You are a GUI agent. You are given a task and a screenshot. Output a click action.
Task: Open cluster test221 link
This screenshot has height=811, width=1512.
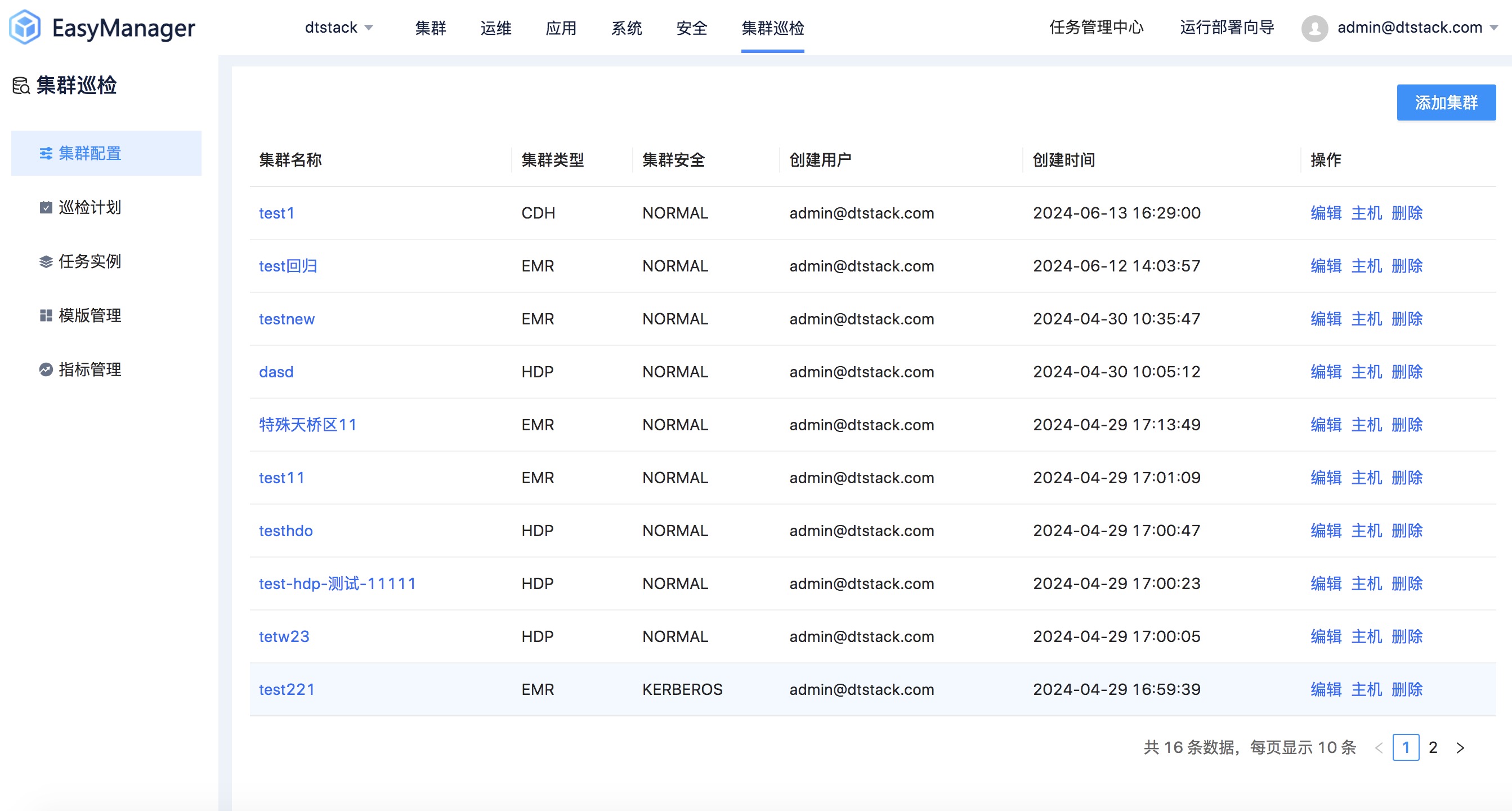click(x=287, y=689)
